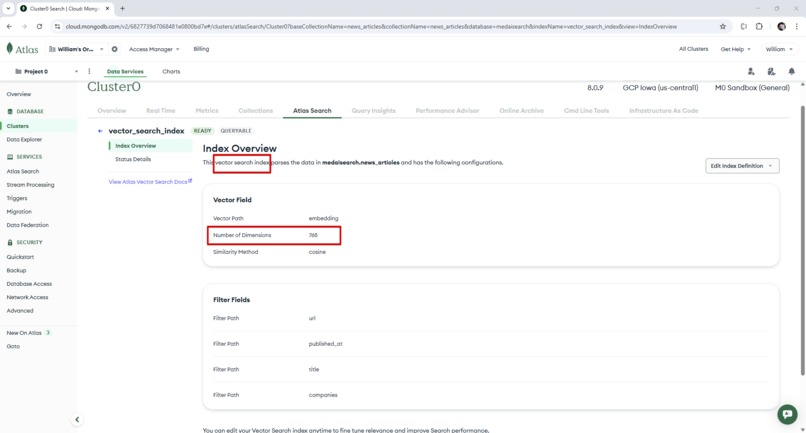The image size is (806, 433).
Task: Open Overview in left sidebar
Action: [19, 94]
